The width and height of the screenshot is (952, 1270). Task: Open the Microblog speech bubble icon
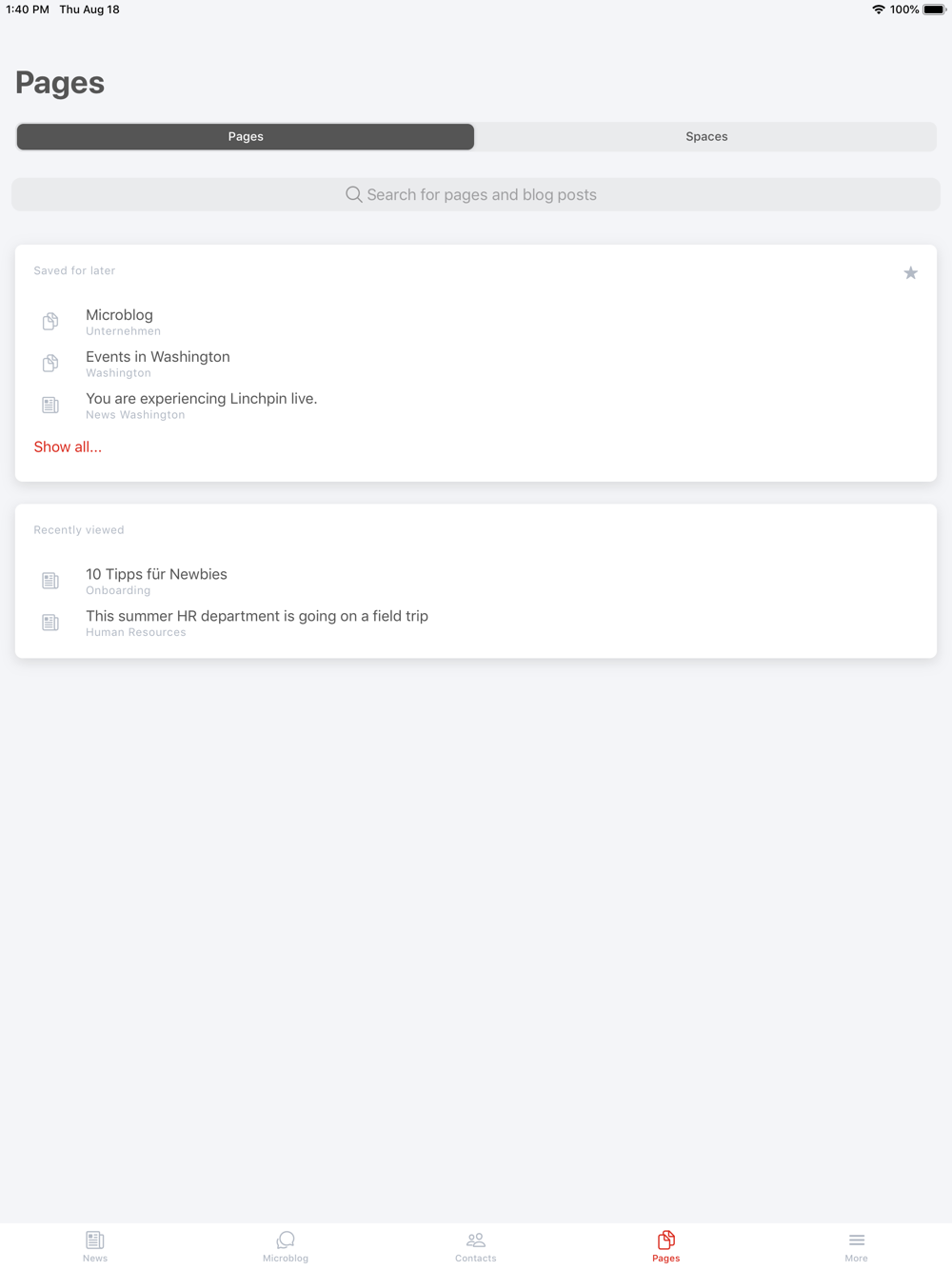click(286, 1240)
